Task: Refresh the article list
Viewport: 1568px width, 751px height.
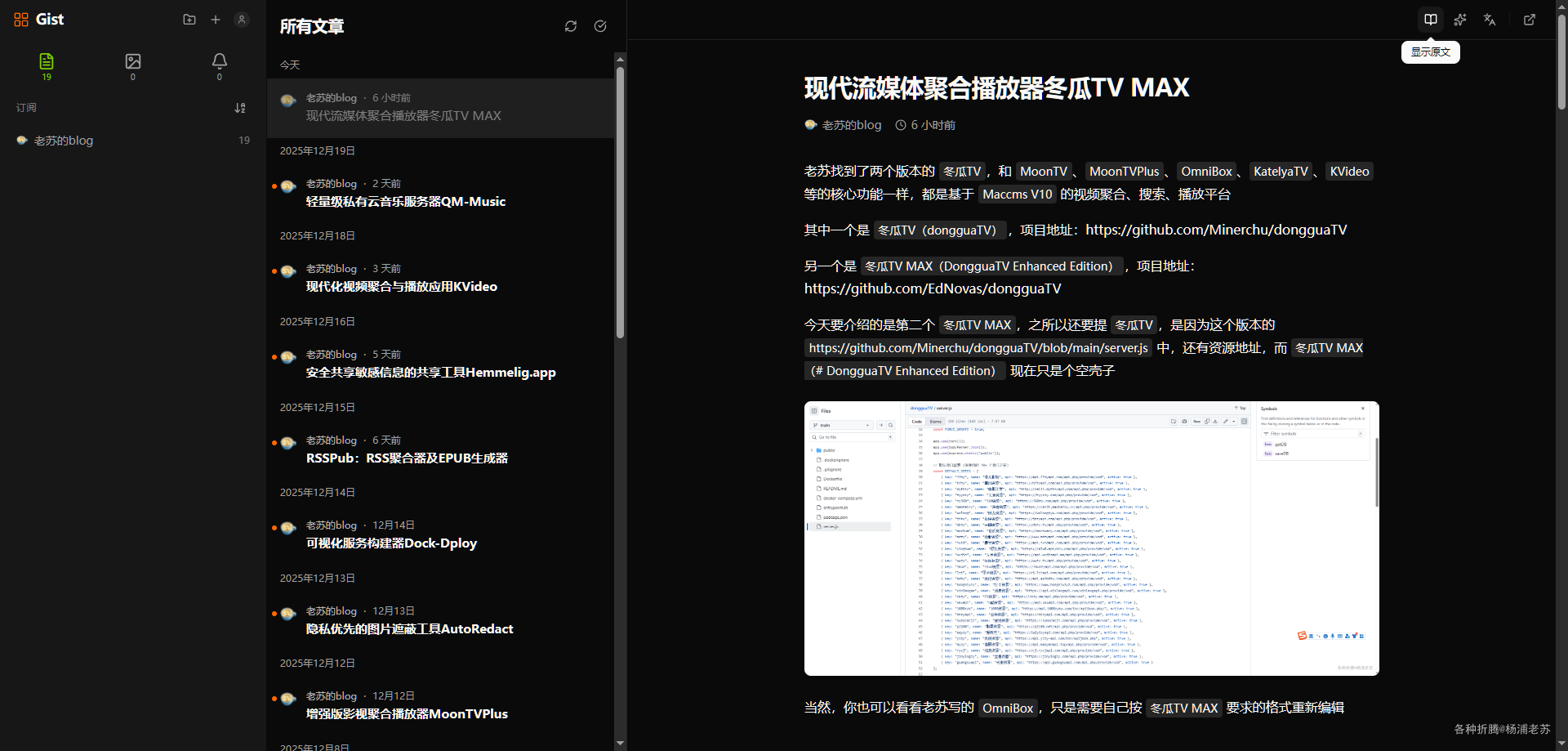Action: 571,26
